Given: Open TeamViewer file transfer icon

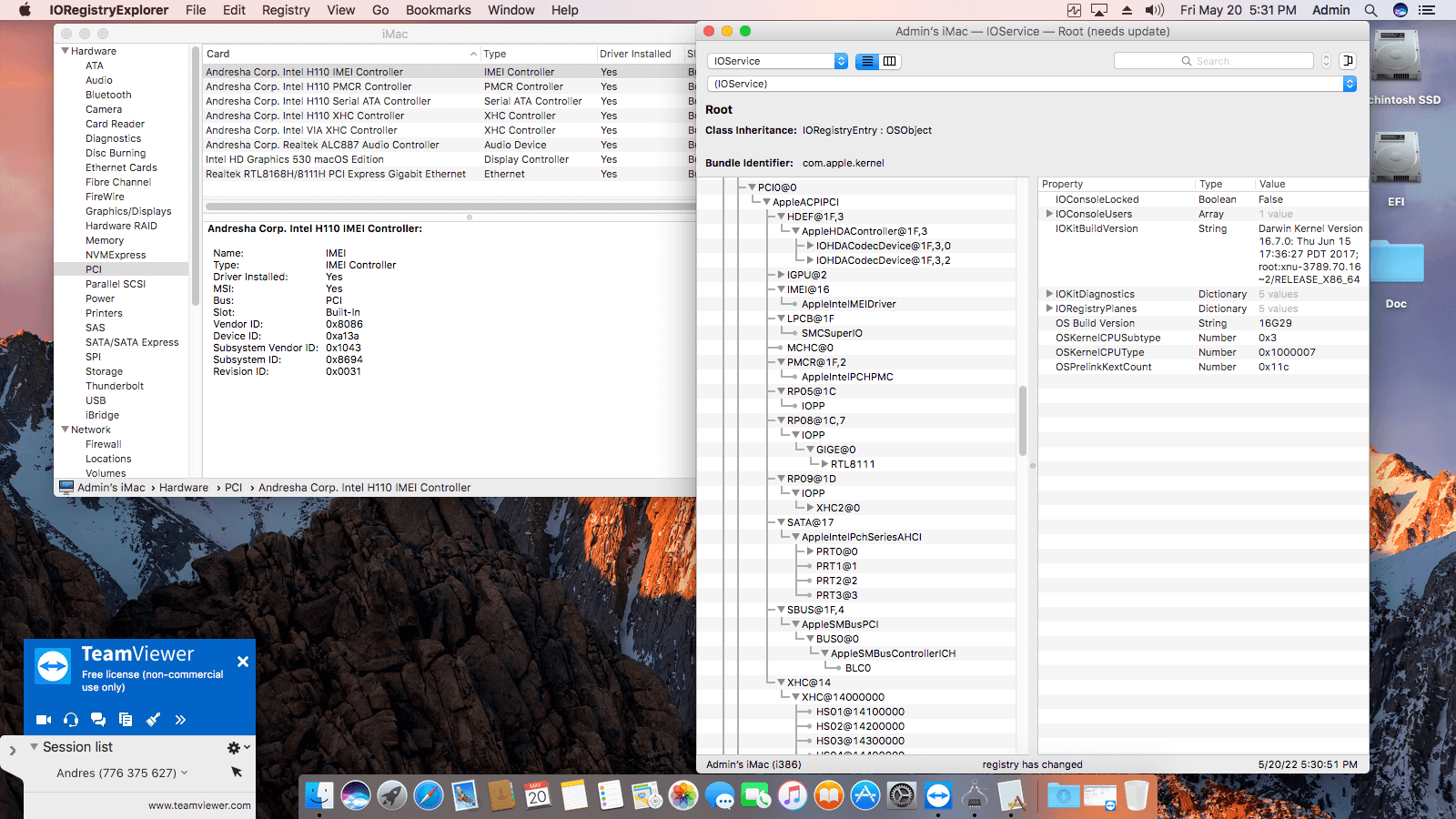Looking at the screenshot, I should (126, 720).
